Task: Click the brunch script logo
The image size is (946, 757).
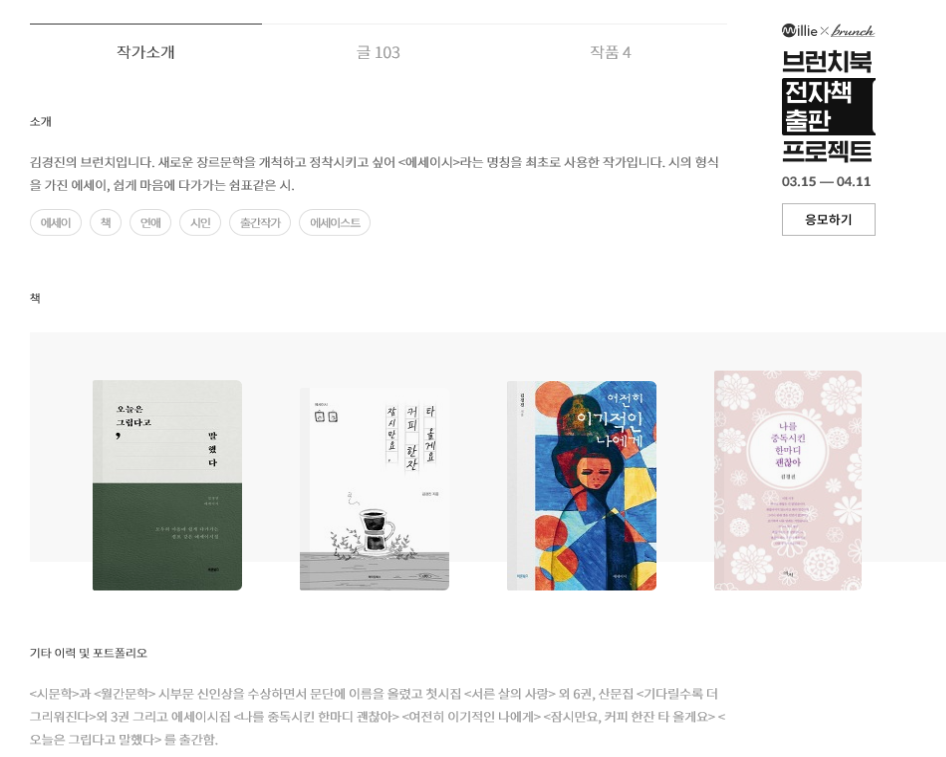Action: 852,31
